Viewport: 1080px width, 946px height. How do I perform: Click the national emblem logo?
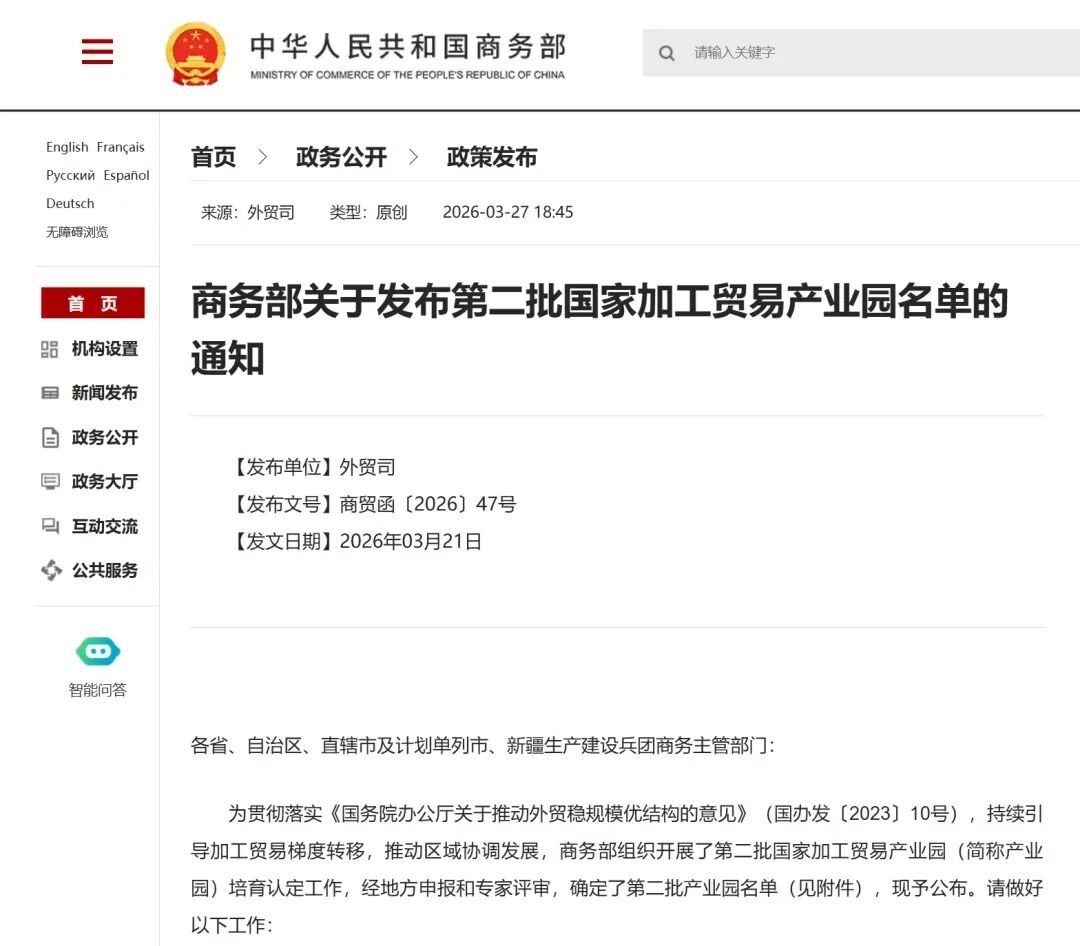pos(195,53)
